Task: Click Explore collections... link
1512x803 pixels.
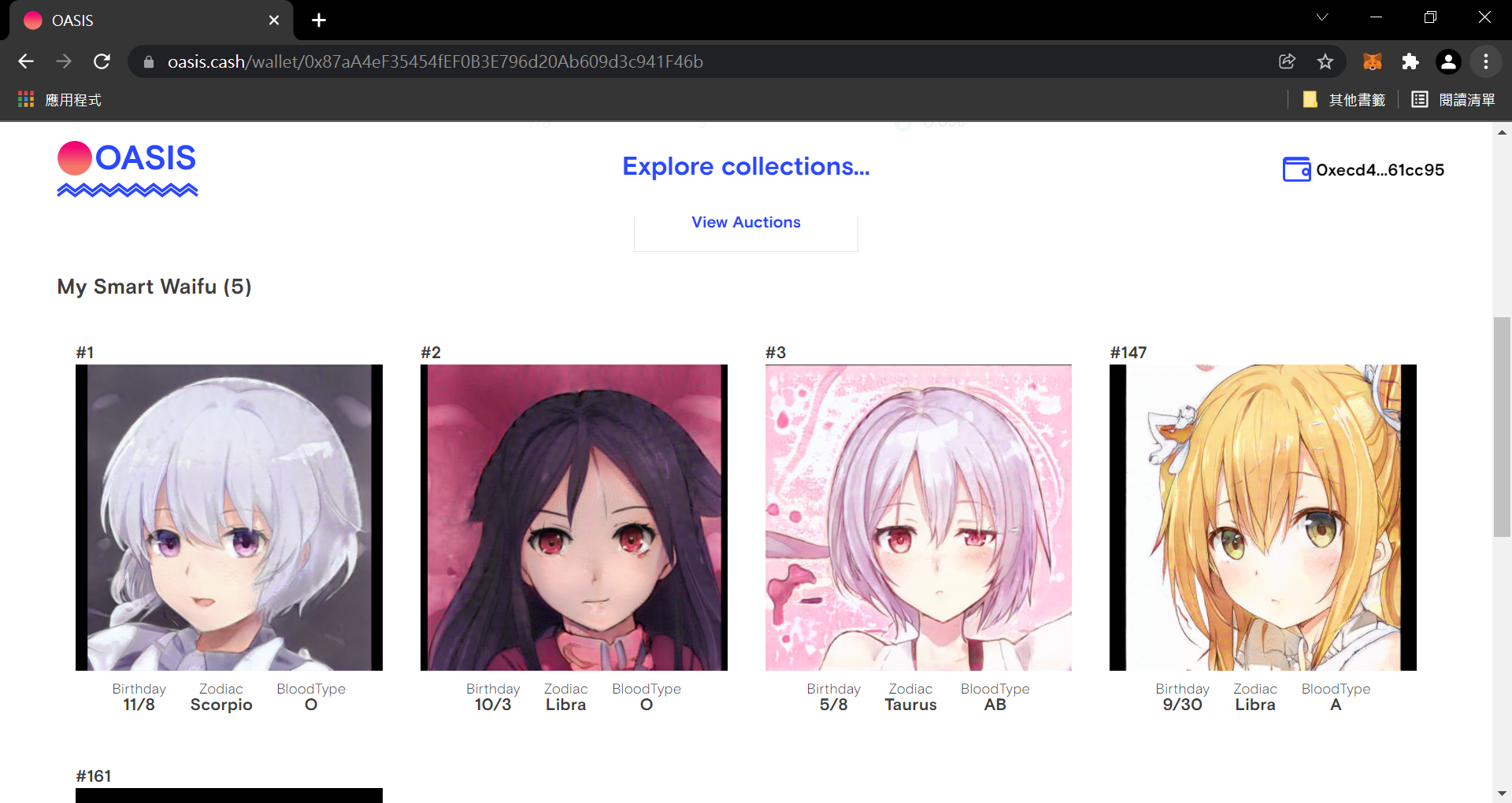Action: [746, 166]
